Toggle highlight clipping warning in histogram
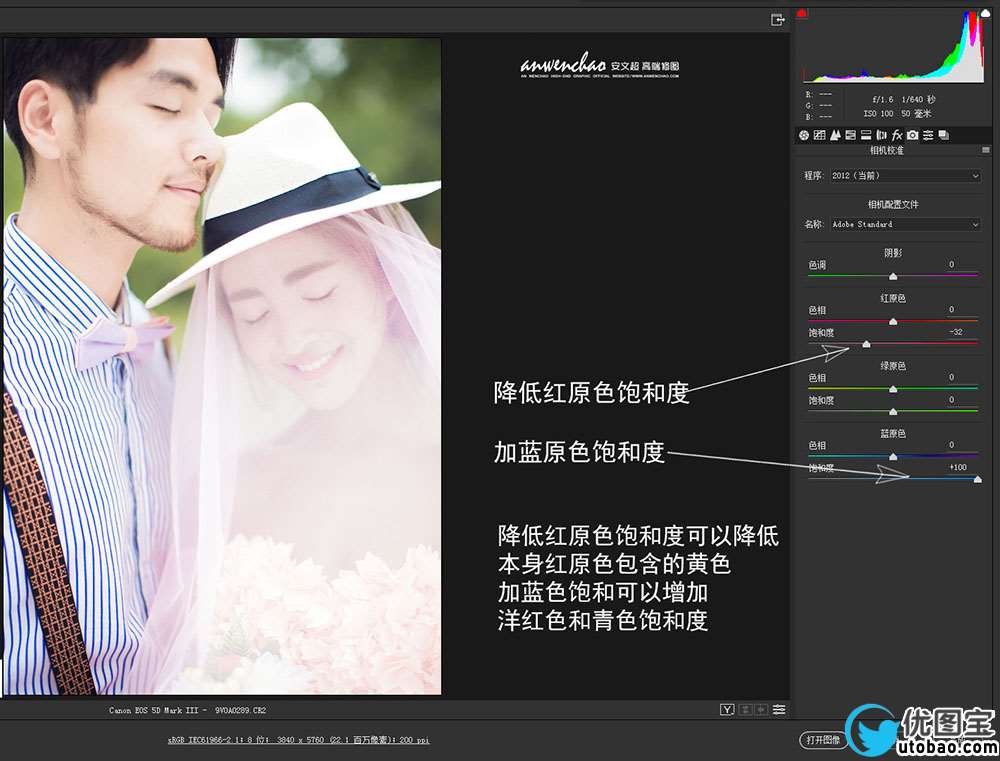Image resolution: width=1000 pixels, height=761 pixels. pyautogui.click(x=985, y=14)
